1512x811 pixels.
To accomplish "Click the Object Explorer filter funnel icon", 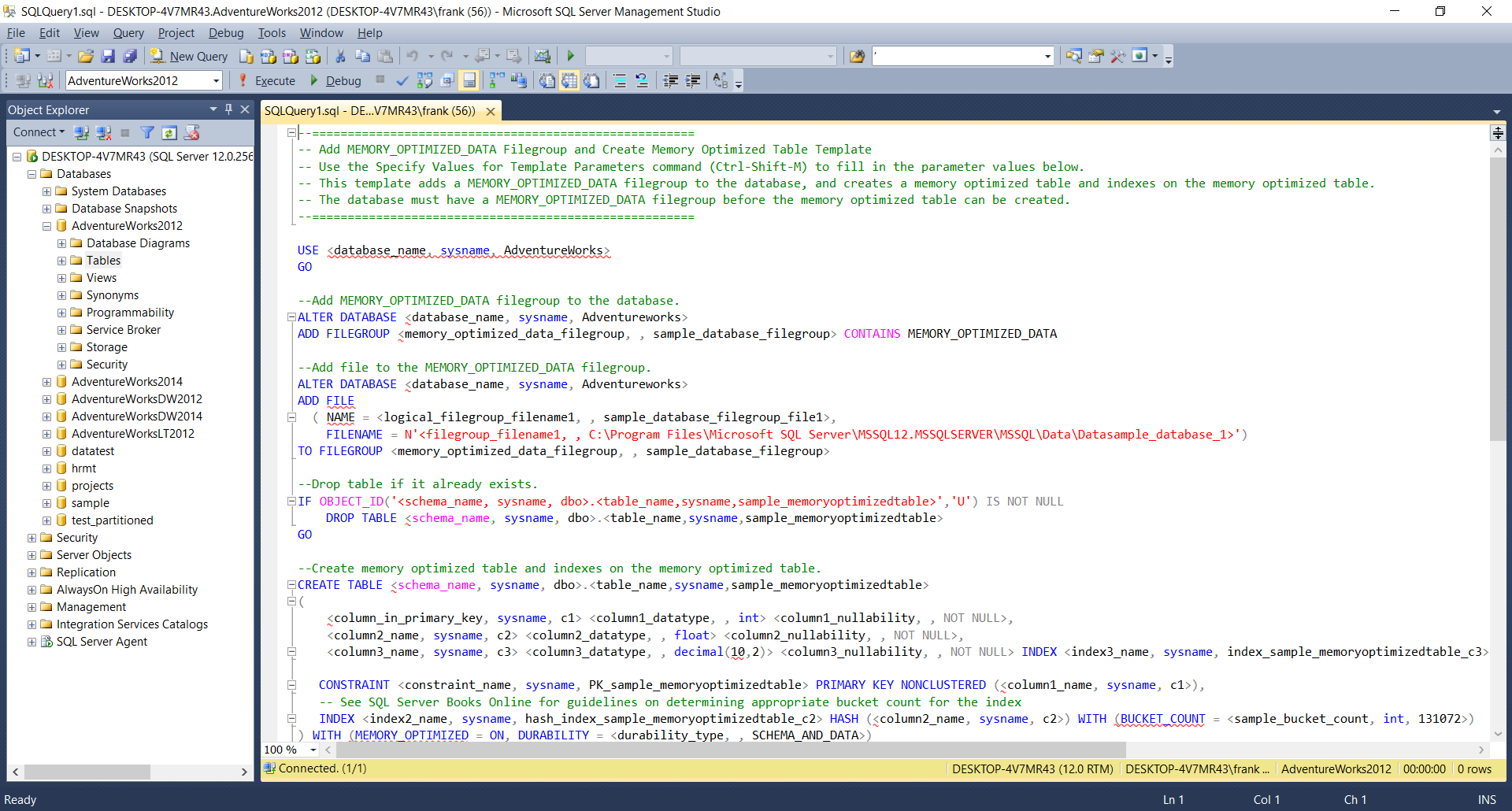I will point(147,132).
